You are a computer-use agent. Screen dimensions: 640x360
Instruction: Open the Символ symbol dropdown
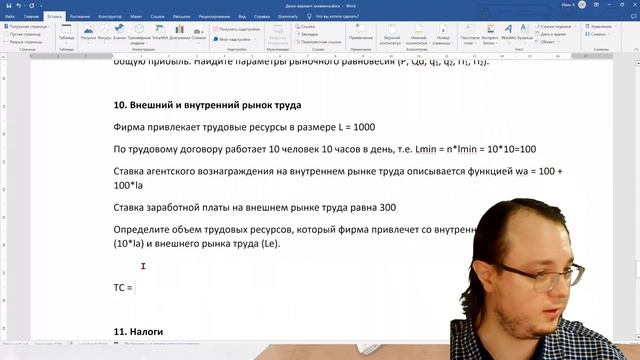[596, 34]
